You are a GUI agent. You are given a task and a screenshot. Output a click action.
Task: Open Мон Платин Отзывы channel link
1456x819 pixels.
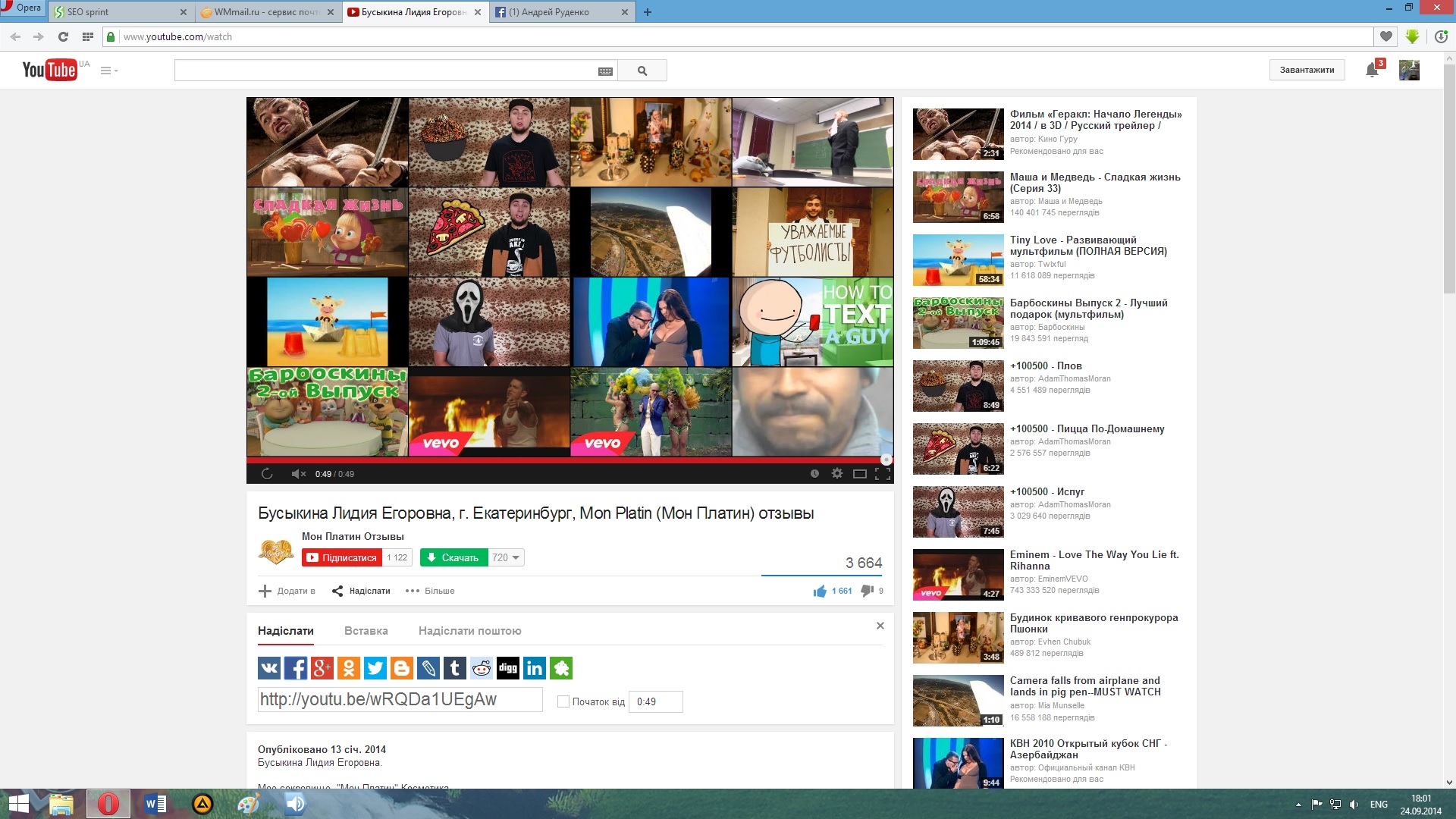(353, 536)
